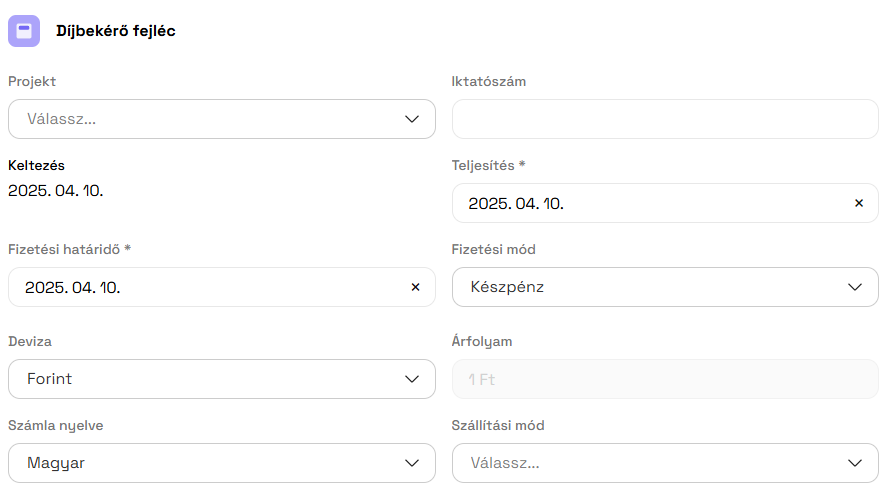Click the Teljesítés date input field
Image resolution: width=892 pixels, height=502 pixels.
tap(640, 203)
